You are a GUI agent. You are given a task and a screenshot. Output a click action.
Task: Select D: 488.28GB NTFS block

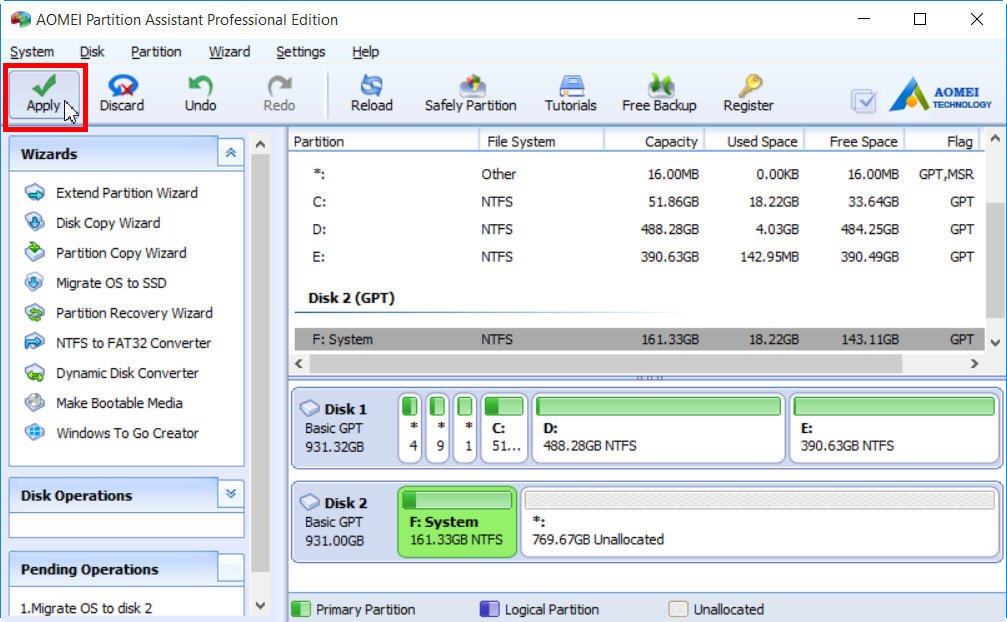point(659,428)
